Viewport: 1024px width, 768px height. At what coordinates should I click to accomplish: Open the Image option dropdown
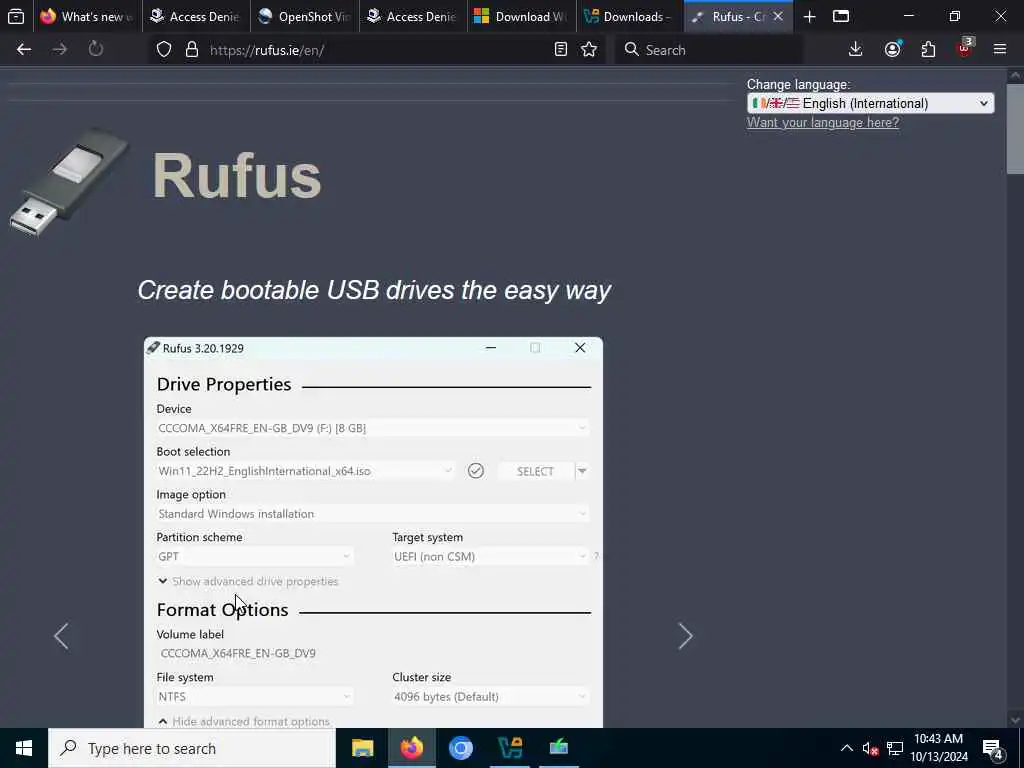click(x=372, y=514)
